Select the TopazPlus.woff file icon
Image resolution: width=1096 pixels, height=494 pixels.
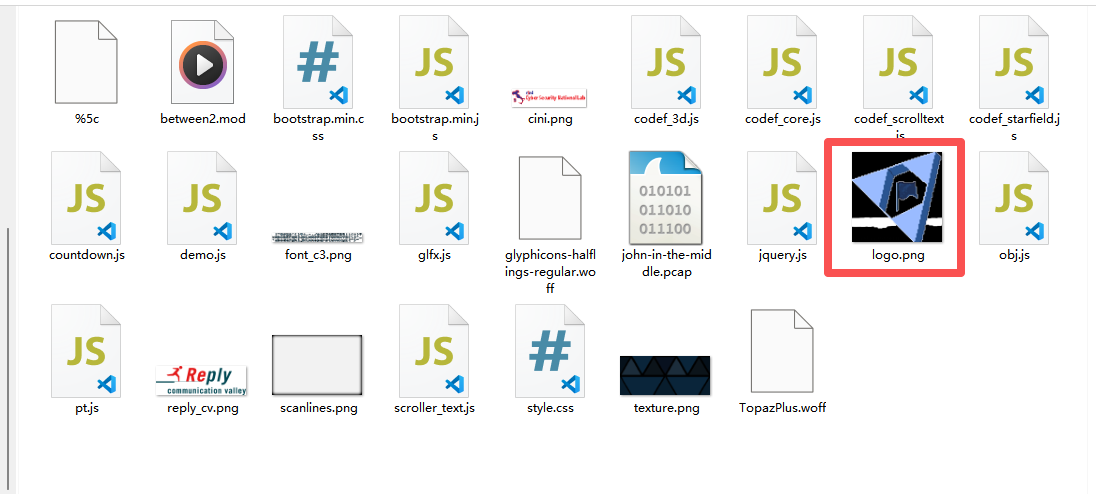pyautogui.click(x=782, y=351)
